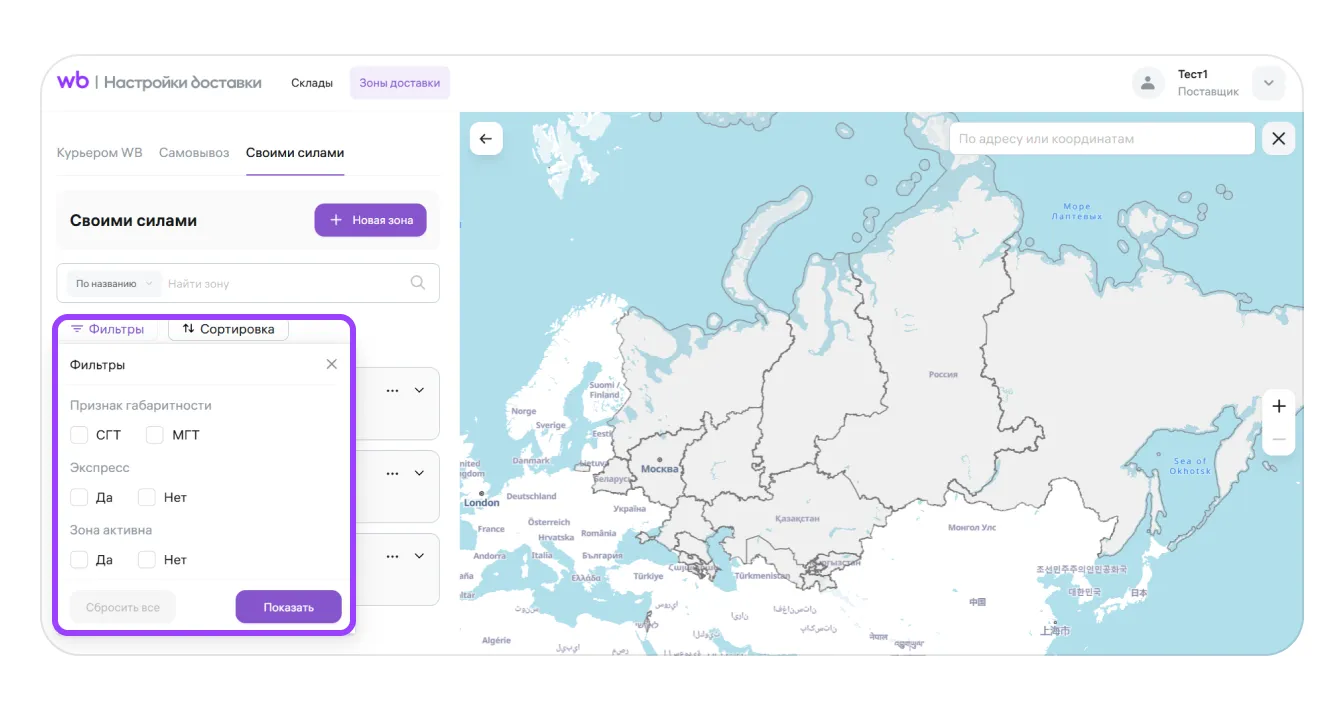Check the СГТ checkbox
1344x710 pixels.
(80, 435)
